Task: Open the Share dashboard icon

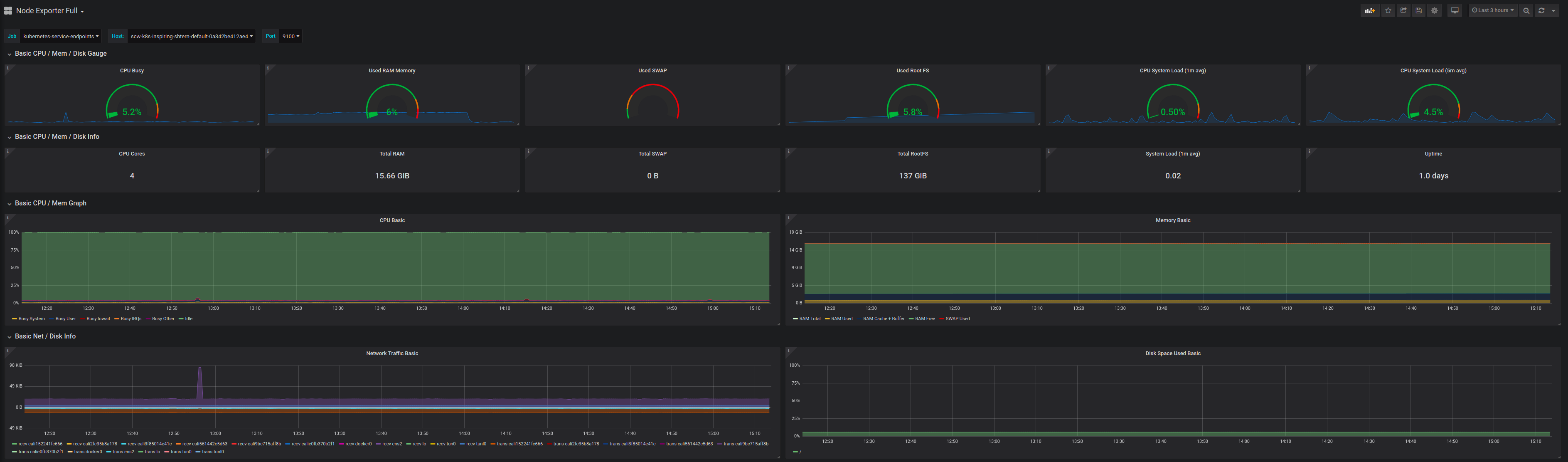Action: 1404,10
